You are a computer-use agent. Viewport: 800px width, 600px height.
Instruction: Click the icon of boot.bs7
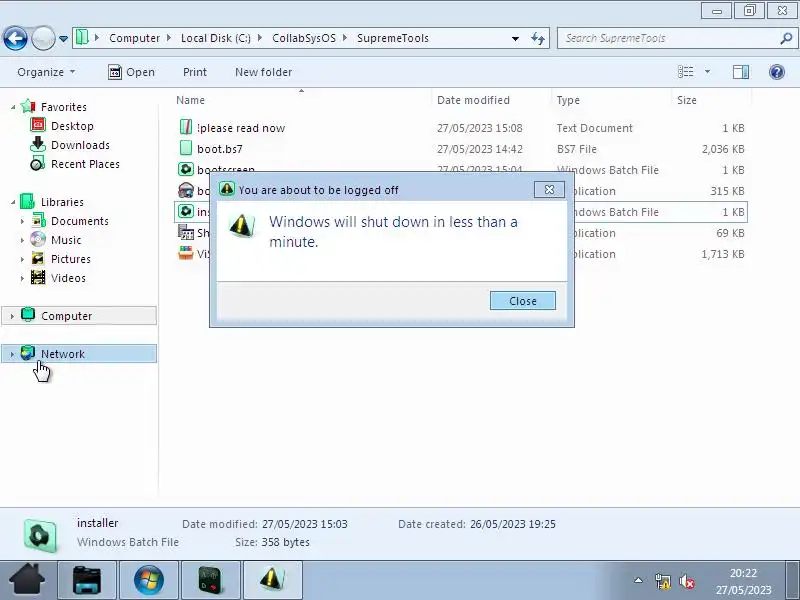point(186,148)
